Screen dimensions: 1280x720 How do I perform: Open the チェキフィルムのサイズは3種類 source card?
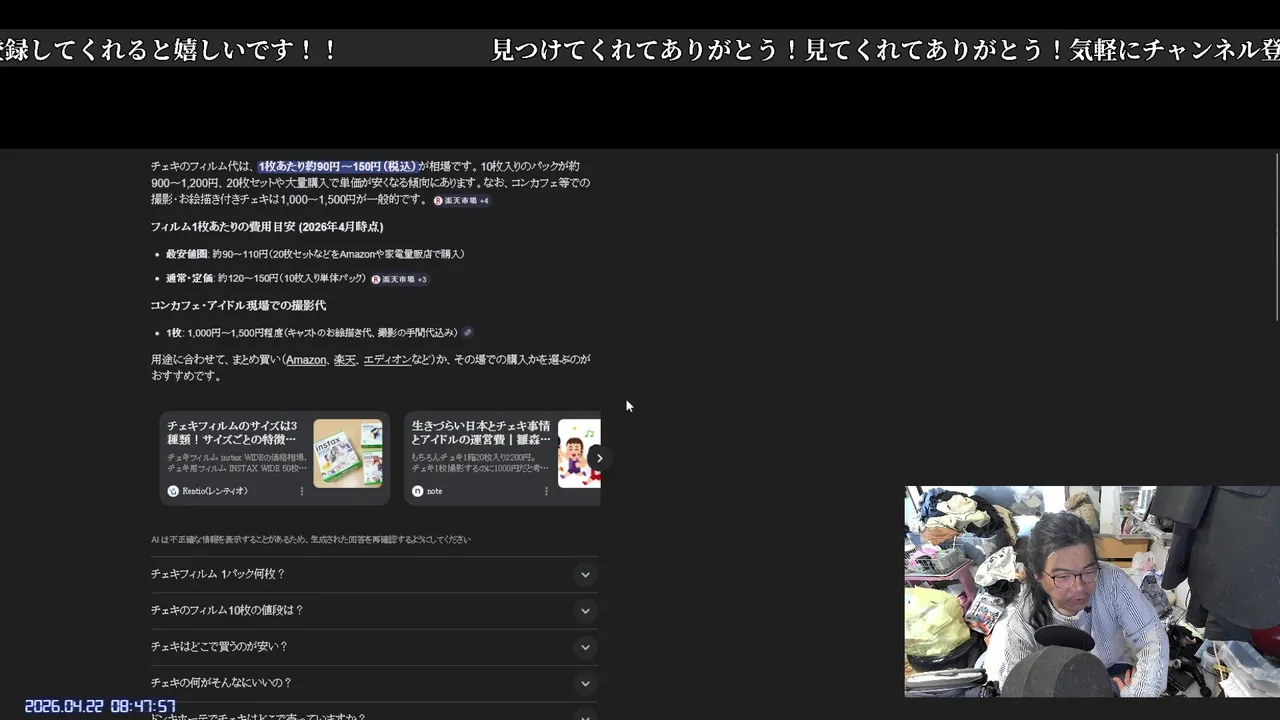(x=275, y=458)
